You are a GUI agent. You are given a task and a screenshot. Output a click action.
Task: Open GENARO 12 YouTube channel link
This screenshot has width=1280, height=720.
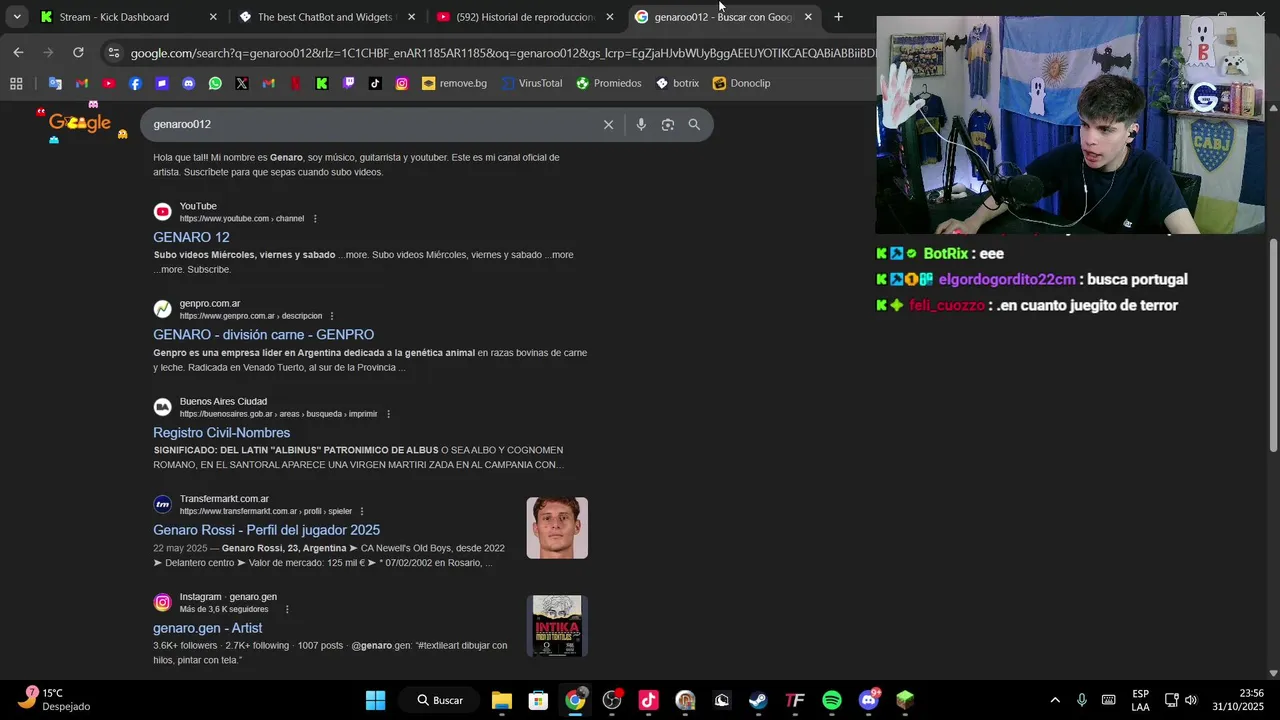pyautogui.click(x=191, y=237)
